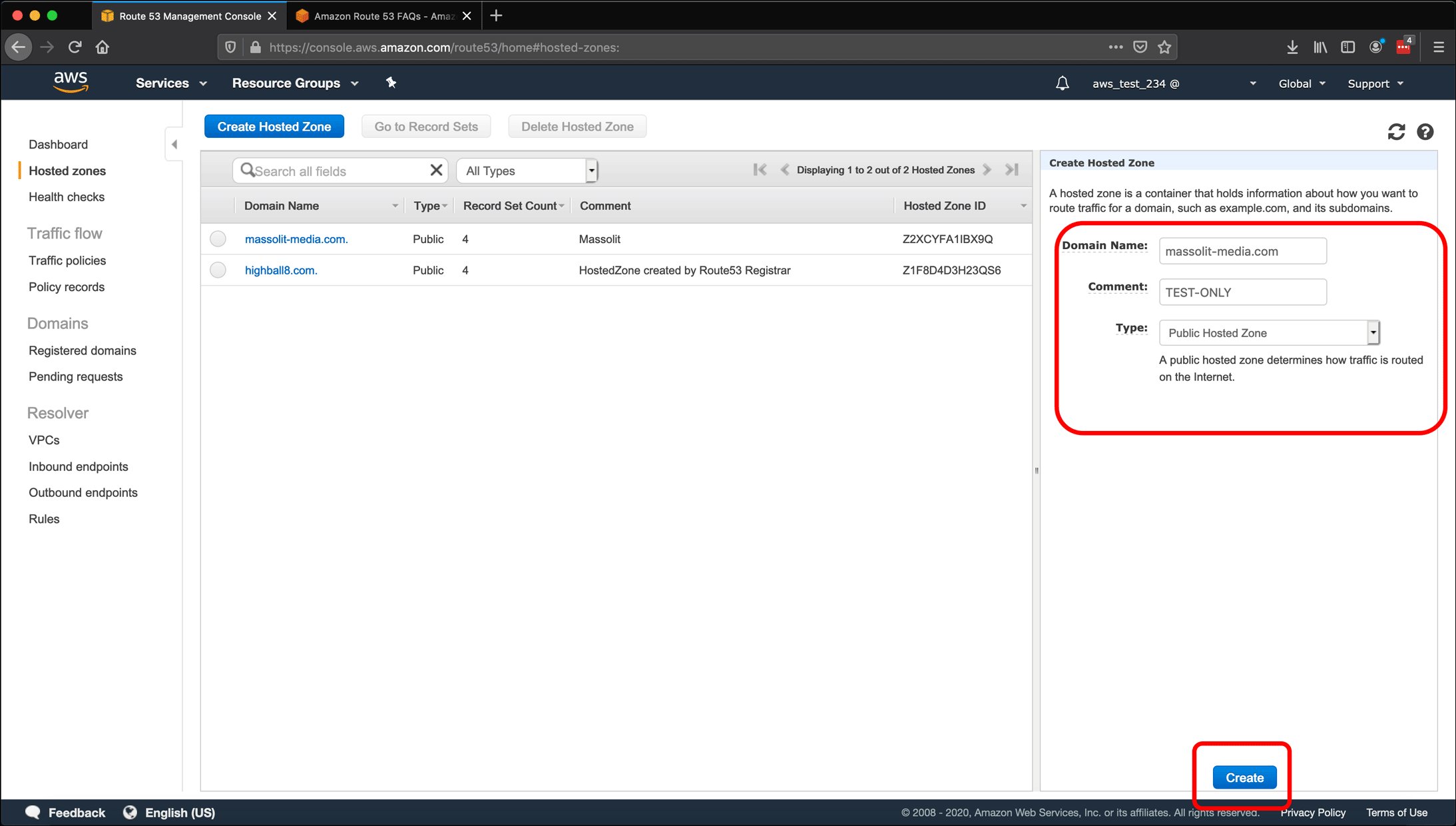Close the Amazon Route 53 FAQs tab
This screenshot has width=1456, height=826.
tap(467, 16)
